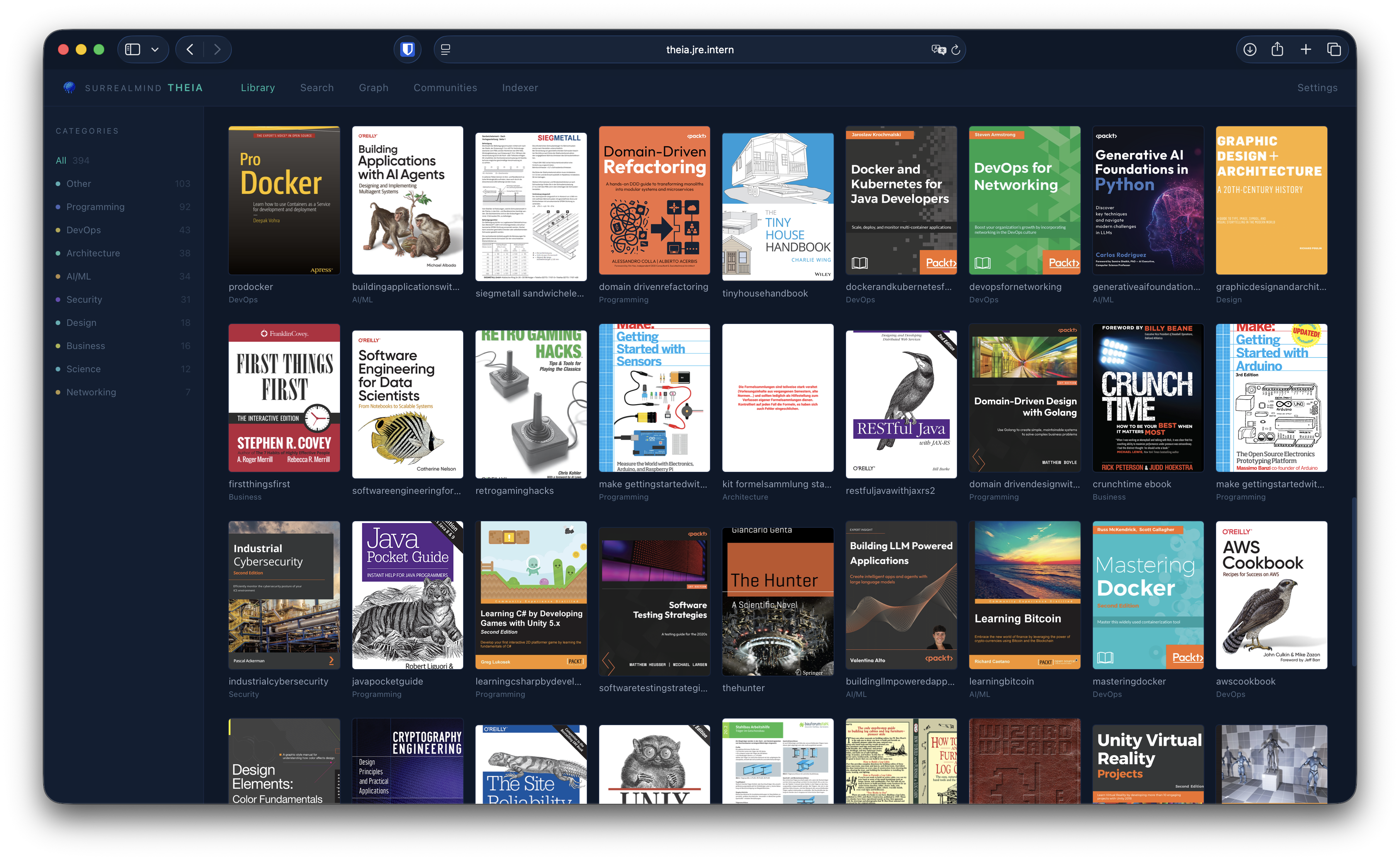Screen dimensions: 1400x861
Task: Click the 'softwaretestingstrategi...' title text
Action: 653,688
